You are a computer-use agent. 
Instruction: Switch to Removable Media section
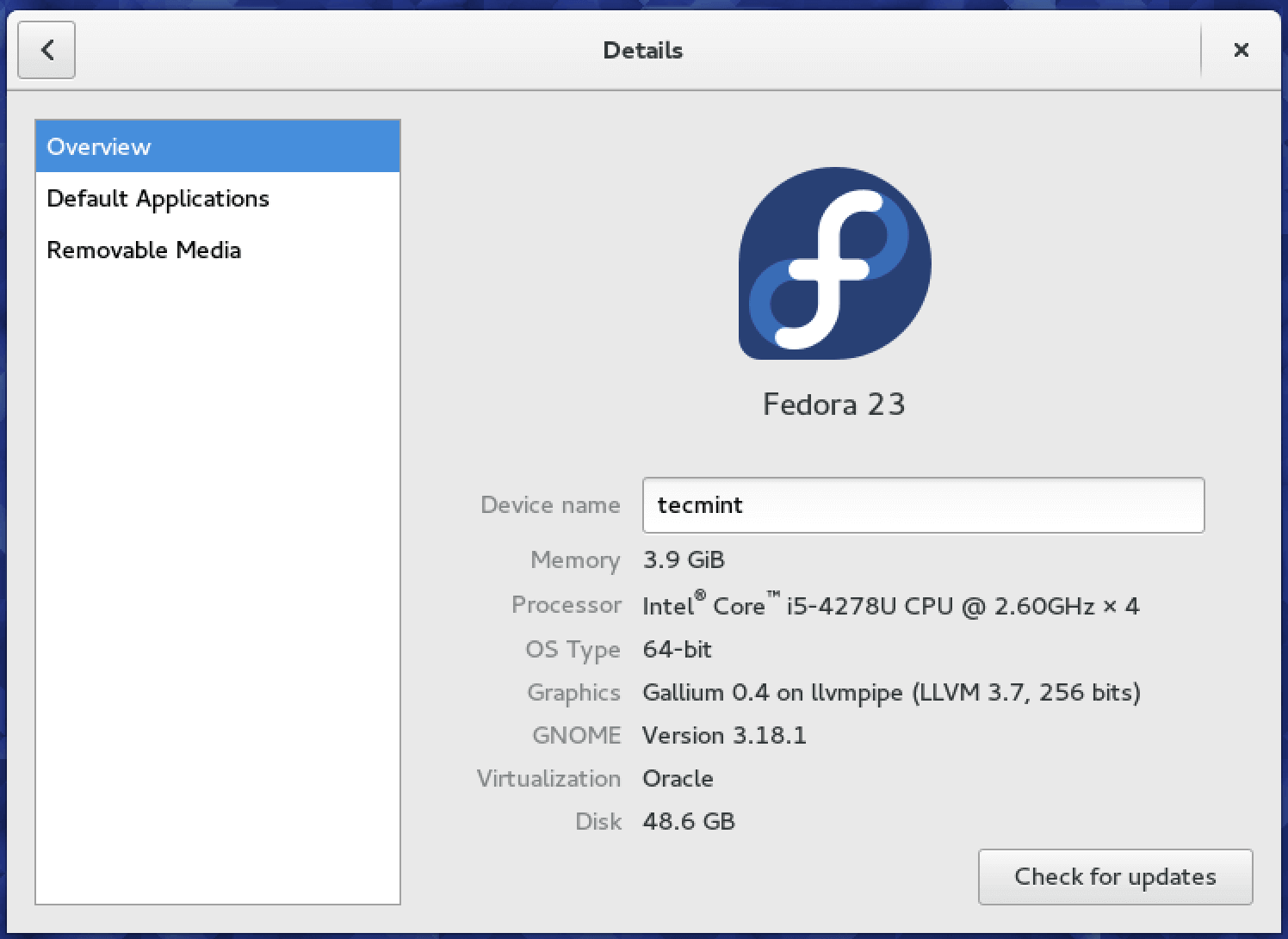pyautogui.click(x=144, y=250)
